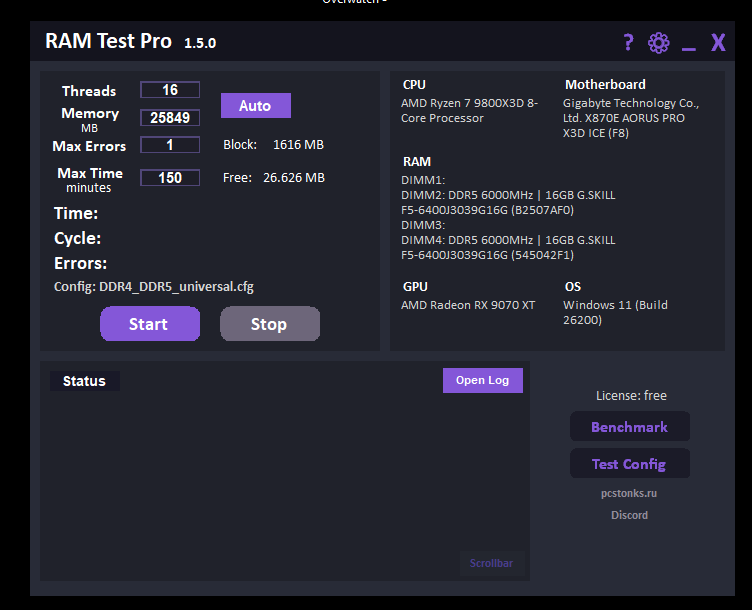Screen dimensions: 752x610
Task: Click the AMD Ryzen 7 9800X3D text
Action: [470, 110]
